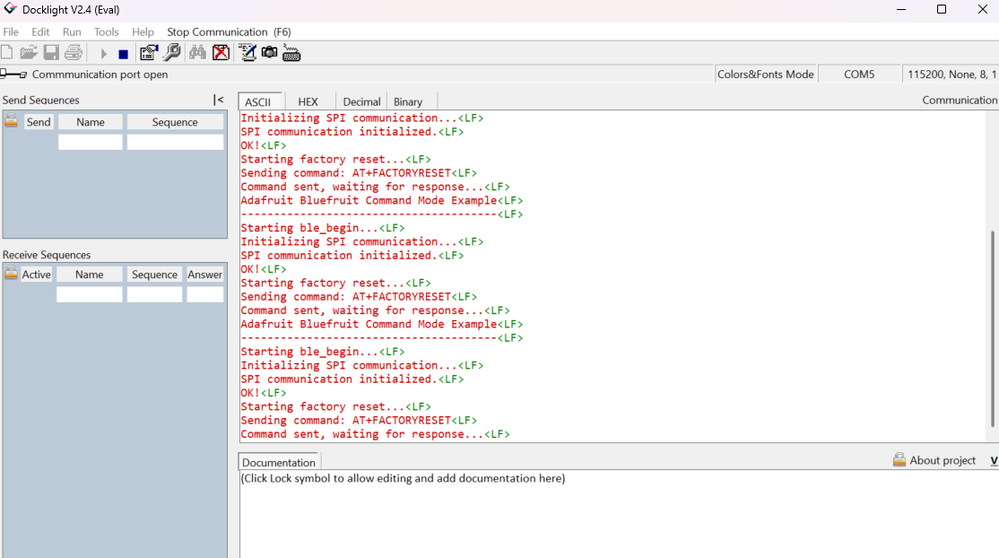Select the Documentation tab

tap(278, 462)
